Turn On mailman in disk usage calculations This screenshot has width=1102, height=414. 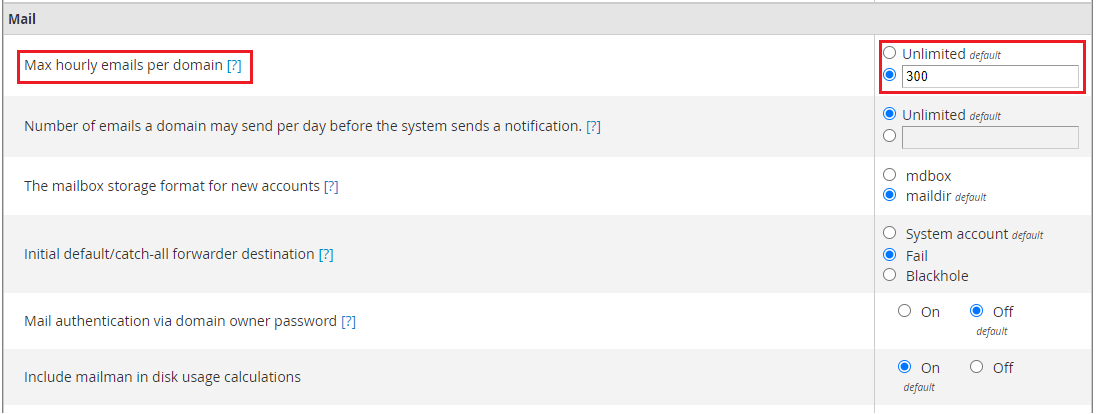pyautogui.click(x=905, y=368)
